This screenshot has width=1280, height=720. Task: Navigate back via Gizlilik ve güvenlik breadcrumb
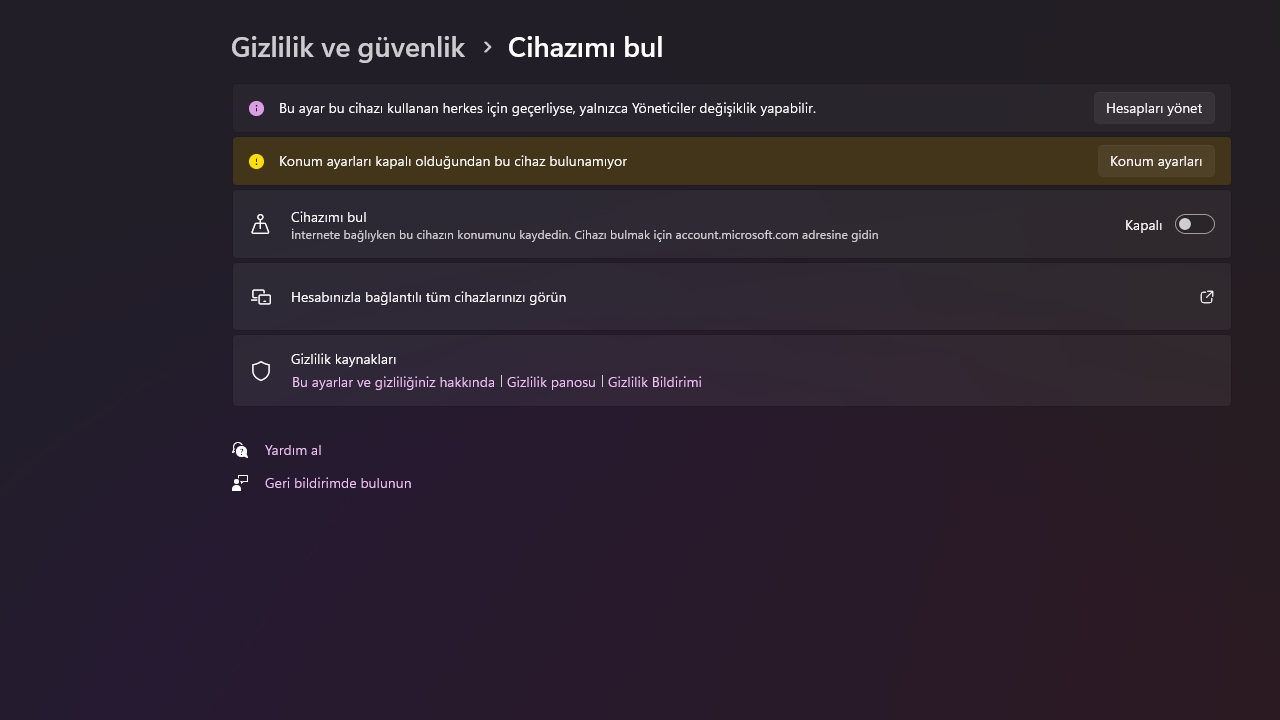348,47
